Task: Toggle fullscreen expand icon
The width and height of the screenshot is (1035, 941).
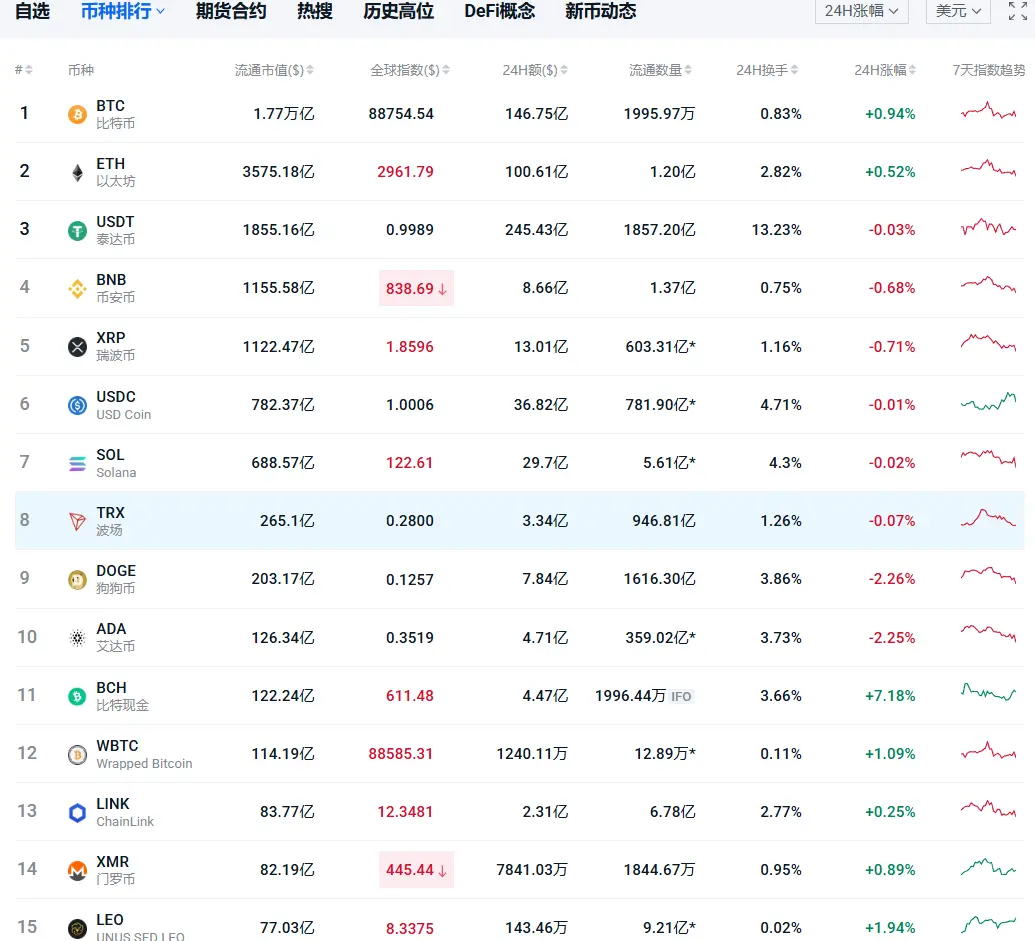Action: click(x=1017, y=11)
